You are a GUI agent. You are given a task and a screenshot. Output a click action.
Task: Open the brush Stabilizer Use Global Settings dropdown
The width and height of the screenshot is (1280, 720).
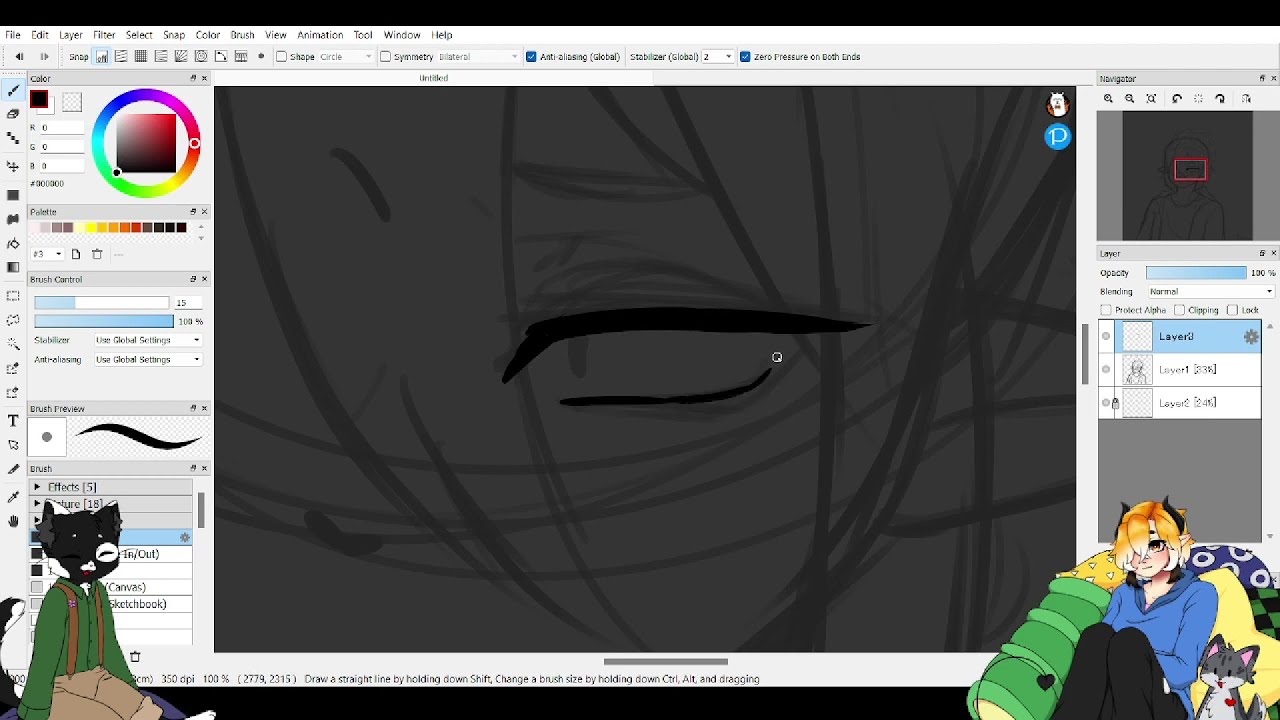tap(148, 340)
